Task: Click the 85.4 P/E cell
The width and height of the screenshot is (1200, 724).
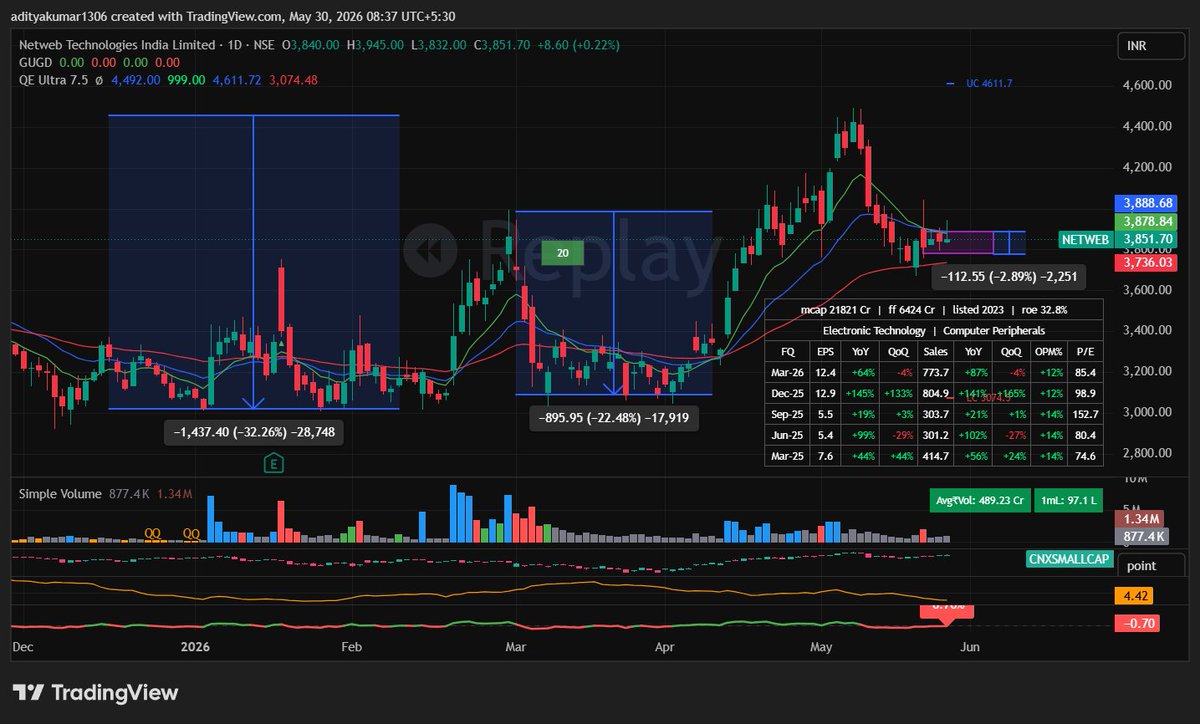Action: click(x=1085, y=372)
